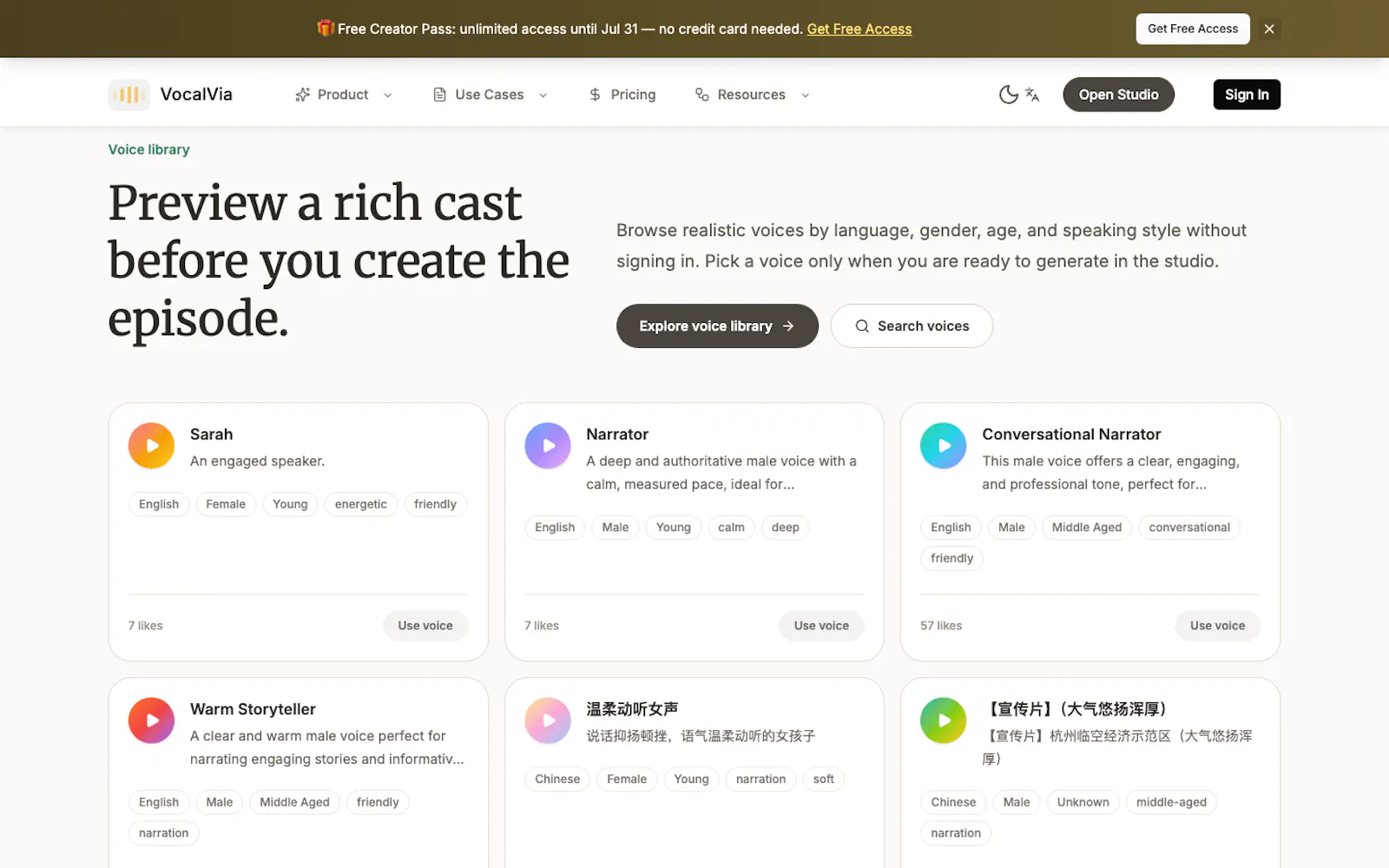Toggle dark mode moon icon
The width and height of the screenshot is (1389, 868).
click(1008, 95)
